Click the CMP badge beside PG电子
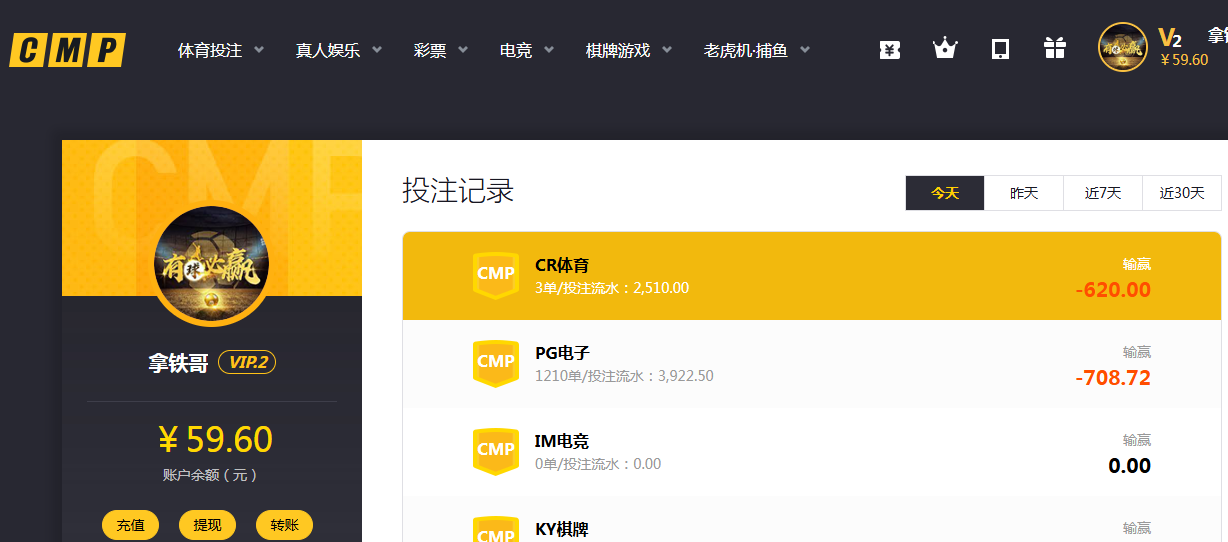Screen dimensions: 1228x542 click(x=495, y=363)
